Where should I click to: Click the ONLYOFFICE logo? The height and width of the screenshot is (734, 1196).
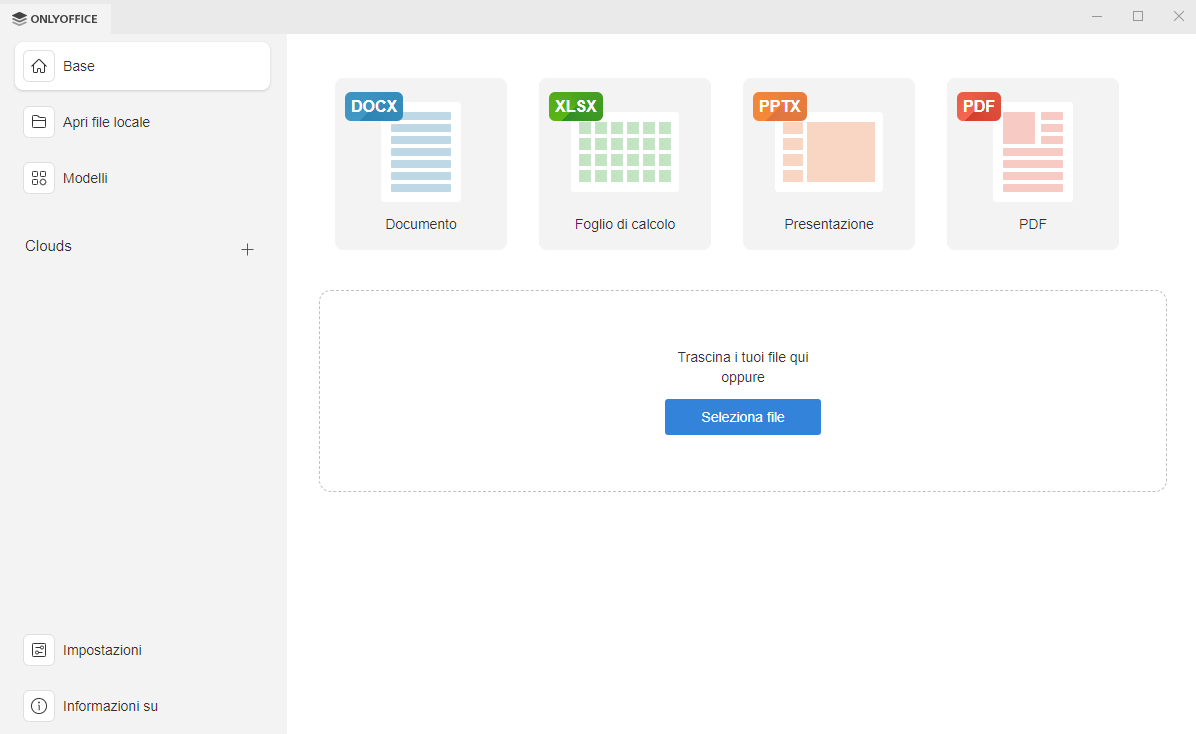tap(56, 18)
